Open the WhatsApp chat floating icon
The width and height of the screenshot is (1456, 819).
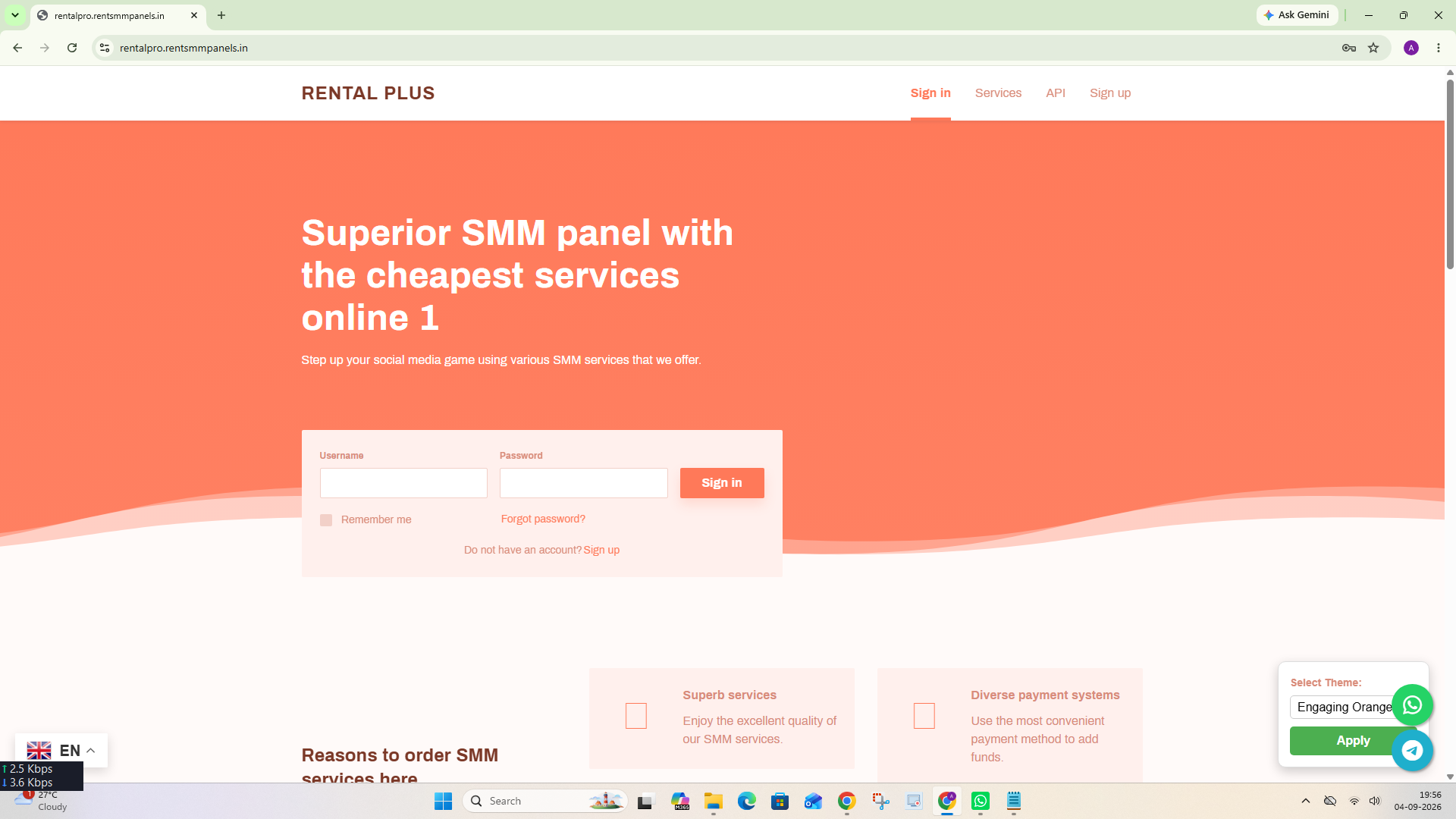[1412, 705]
